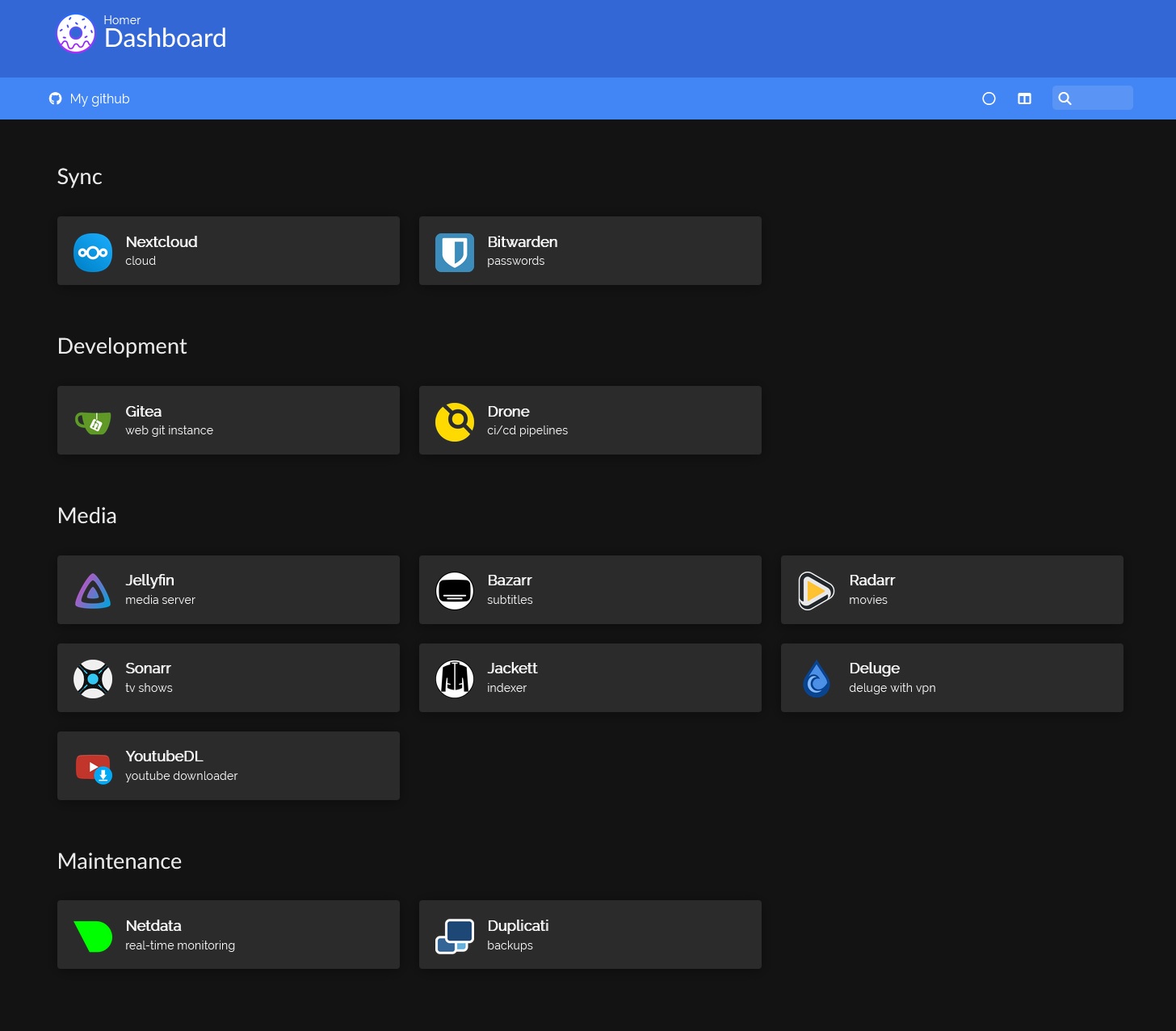Click the Bazarr subtitles icon
The width and height of the screenshot is (1176, 1031).
click(x=455, y=591)
